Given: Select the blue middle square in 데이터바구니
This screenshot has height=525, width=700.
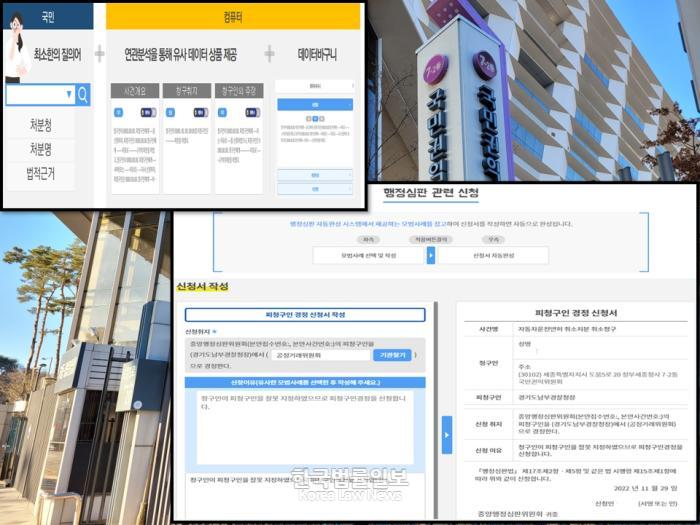Looking at the screenshot, I should point(315,119).
